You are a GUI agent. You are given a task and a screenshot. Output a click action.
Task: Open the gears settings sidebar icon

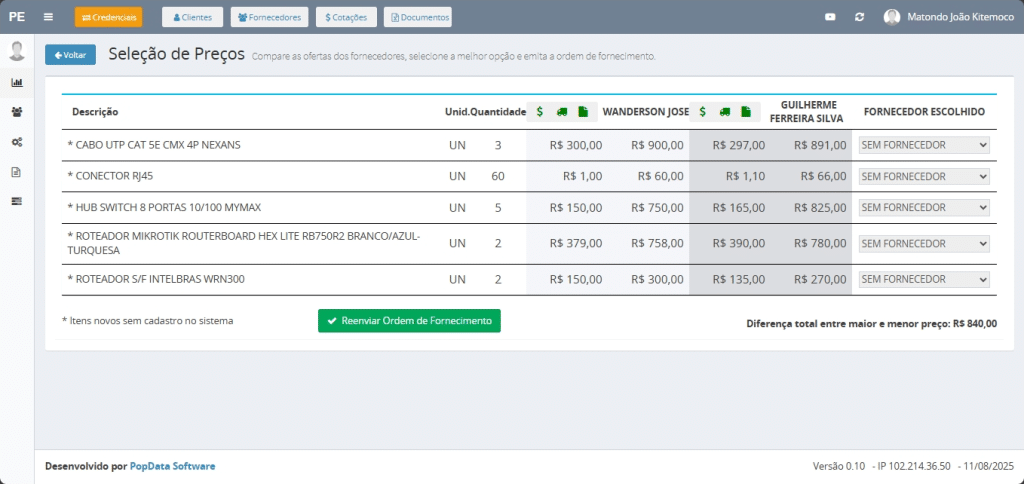point(17,142)
